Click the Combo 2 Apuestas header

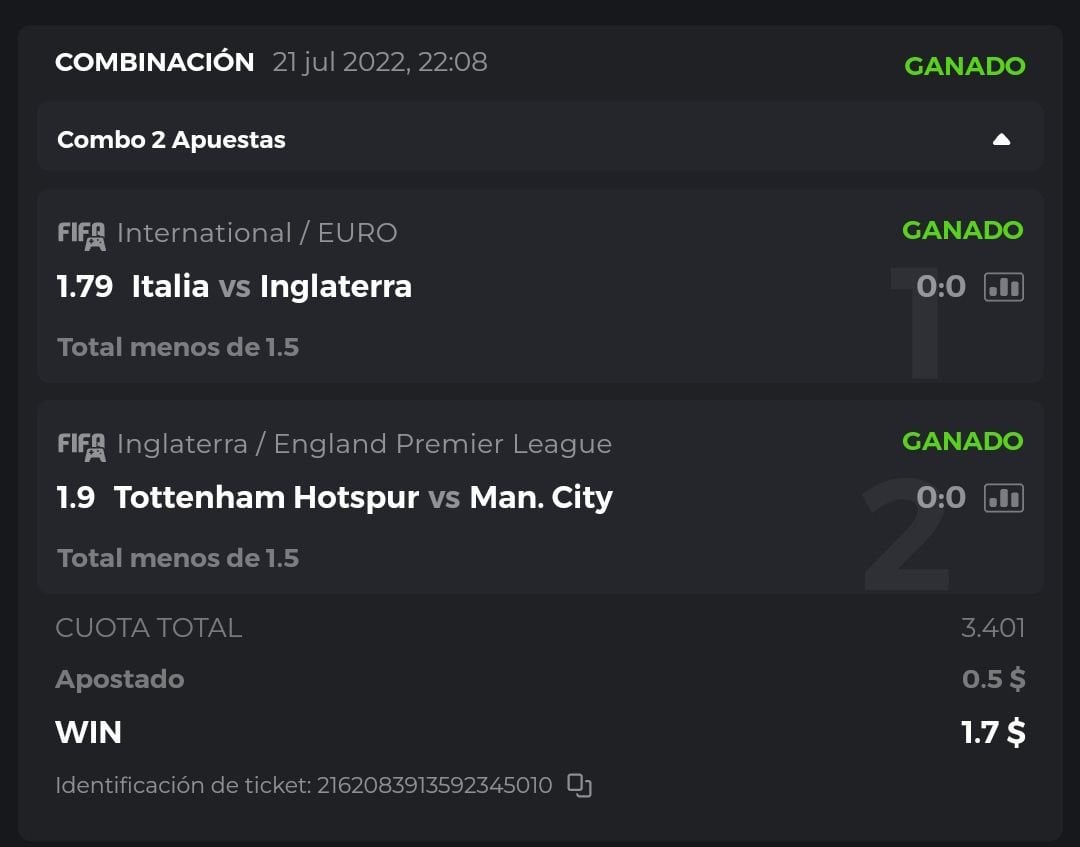click(x=171, y=140)
